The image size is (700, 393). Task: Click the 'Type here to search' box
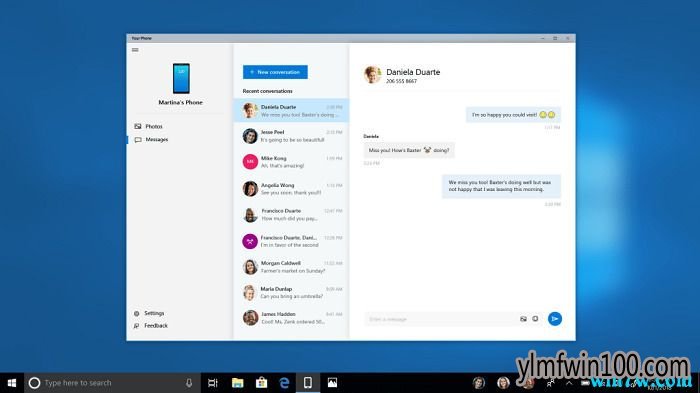(x=112, y=383)
